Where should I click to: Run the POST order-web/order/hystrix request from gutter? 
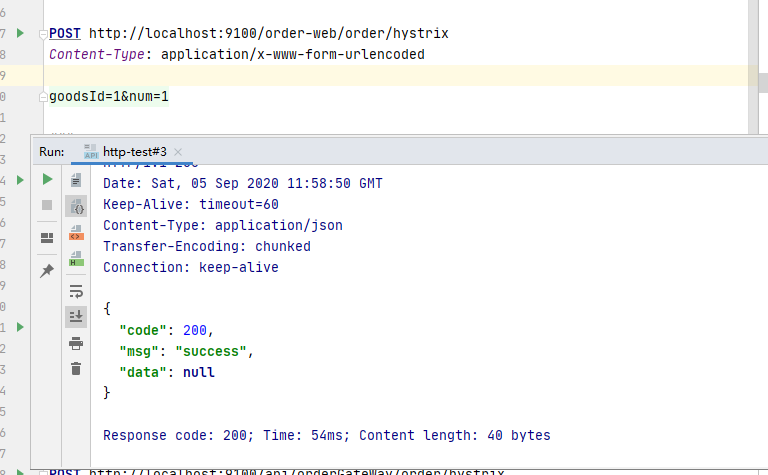click(x=22, y=33)
